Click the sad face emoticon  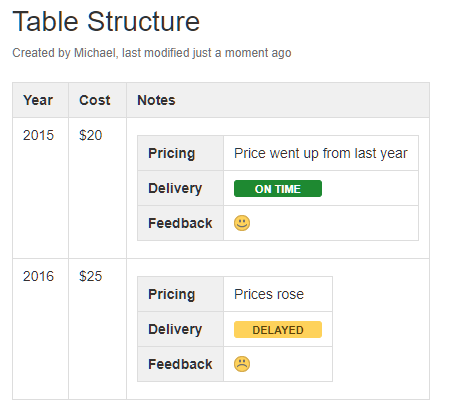click(x=242, y=364)
